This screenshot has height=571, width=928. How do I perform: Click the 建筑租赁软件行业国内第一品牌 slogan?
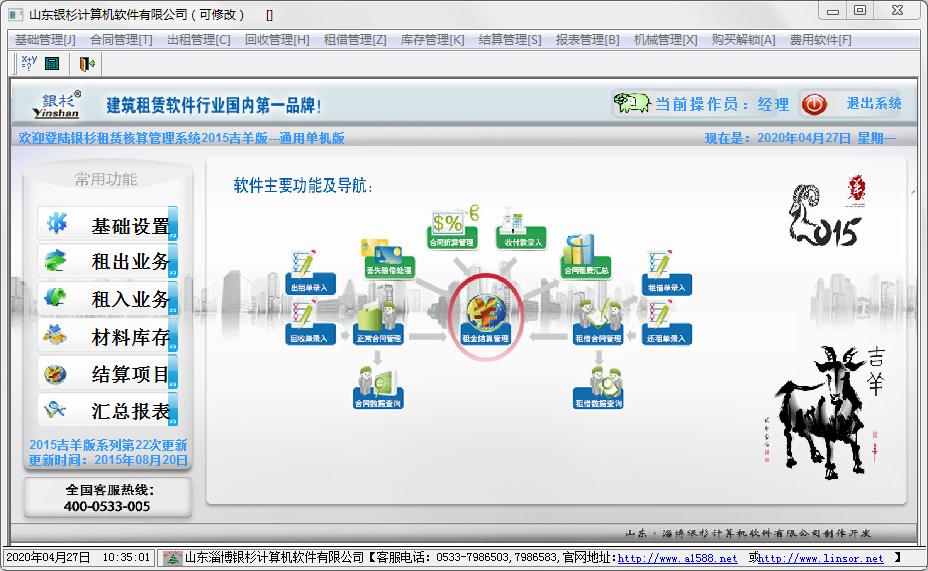pyautogui.click(x=214, y=105)
